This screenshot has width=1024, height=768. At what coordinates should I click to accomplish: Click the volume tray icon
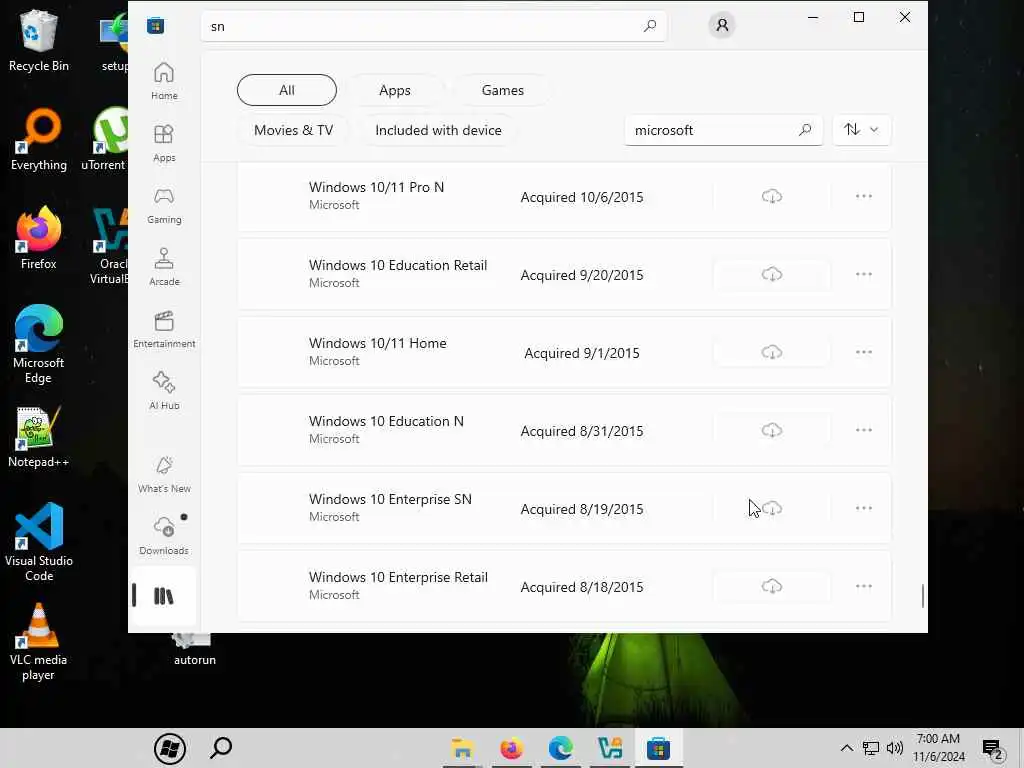[895, 748]
